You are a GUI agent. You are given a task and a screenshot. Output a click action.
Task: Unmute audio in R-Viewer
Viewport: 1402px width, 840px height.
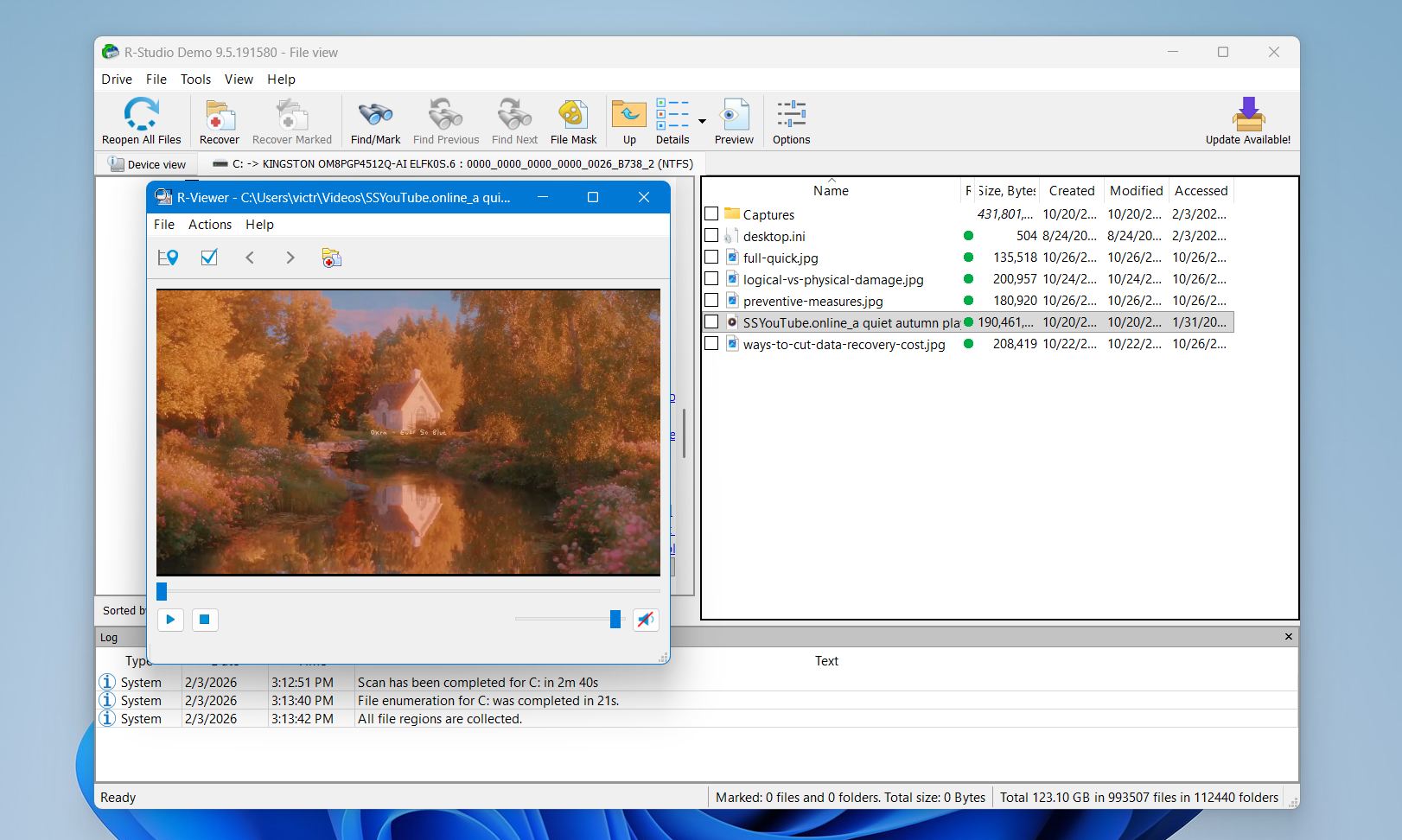click(x=646, y=620)
